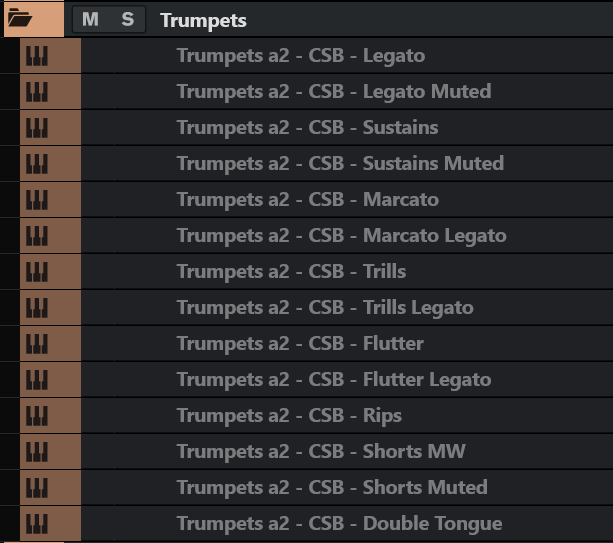
Task: Click the Flutter track instrument icon
Action: tap(36, 344)
